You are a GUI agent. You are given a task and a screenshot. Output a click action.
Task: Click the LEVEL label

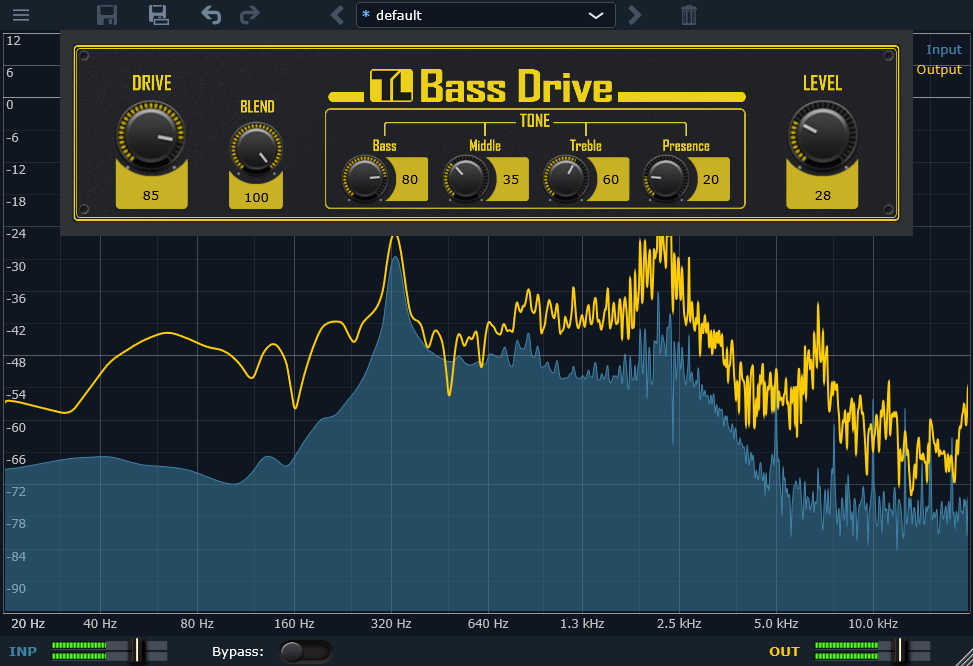822,83
